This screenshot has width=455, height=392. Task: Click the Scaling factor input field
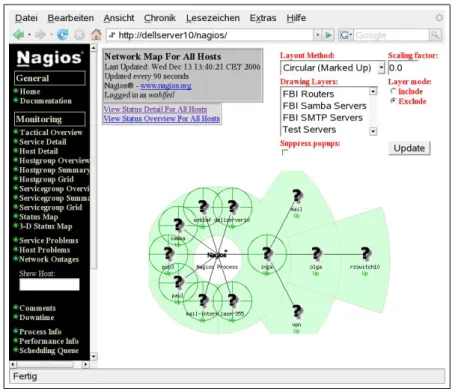(403, 68)
